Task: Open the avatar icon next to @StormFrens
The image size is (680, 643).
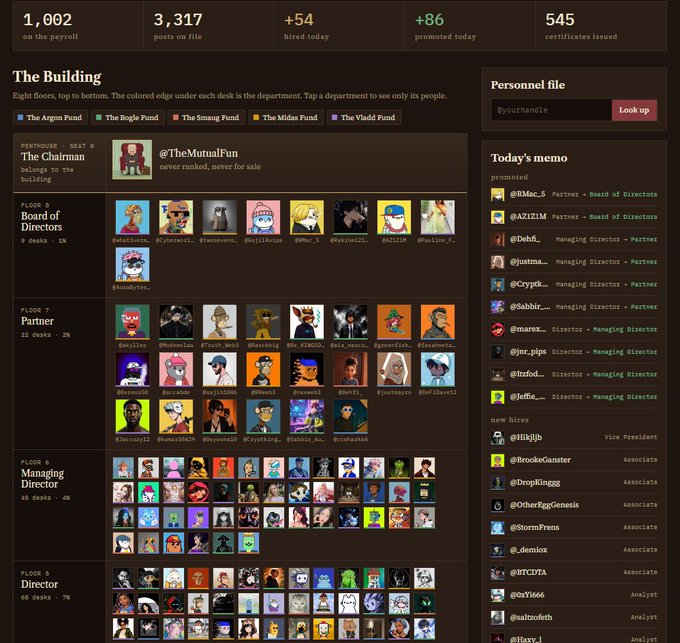Action: point(497,528)
